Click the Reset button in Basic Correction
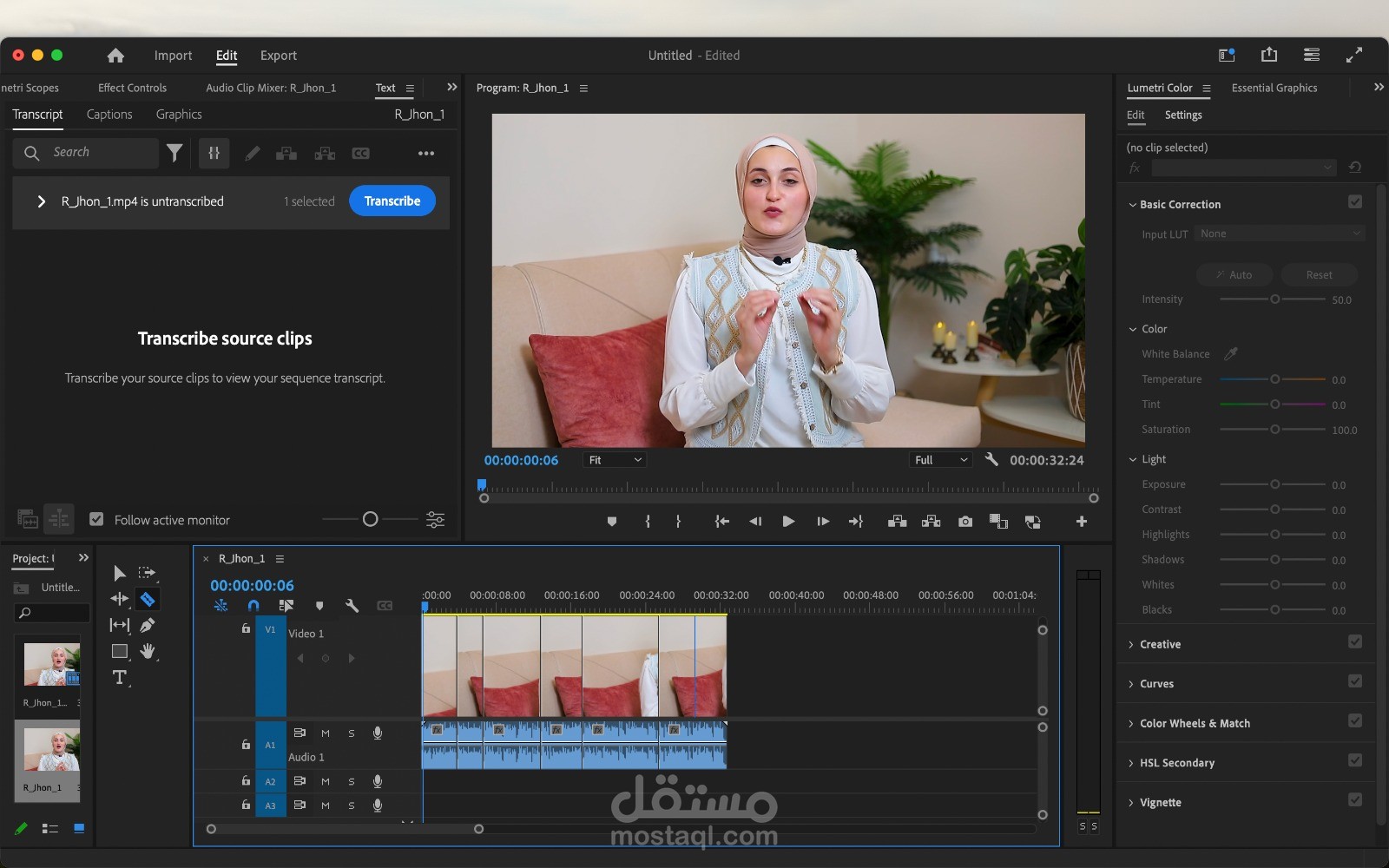The image size is (1389, 868). [x=1319, y=274]
